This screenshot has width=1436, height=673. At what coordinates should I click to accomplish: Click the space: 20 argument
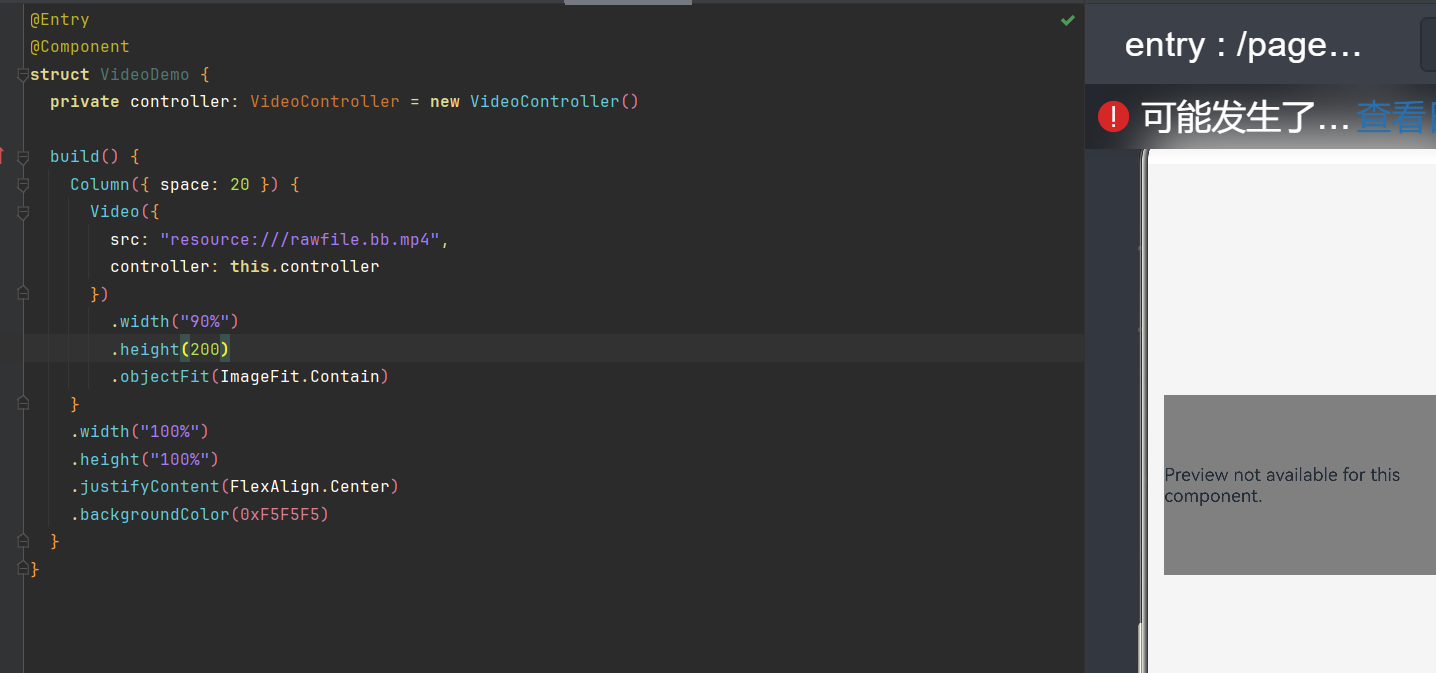[205, 185]
